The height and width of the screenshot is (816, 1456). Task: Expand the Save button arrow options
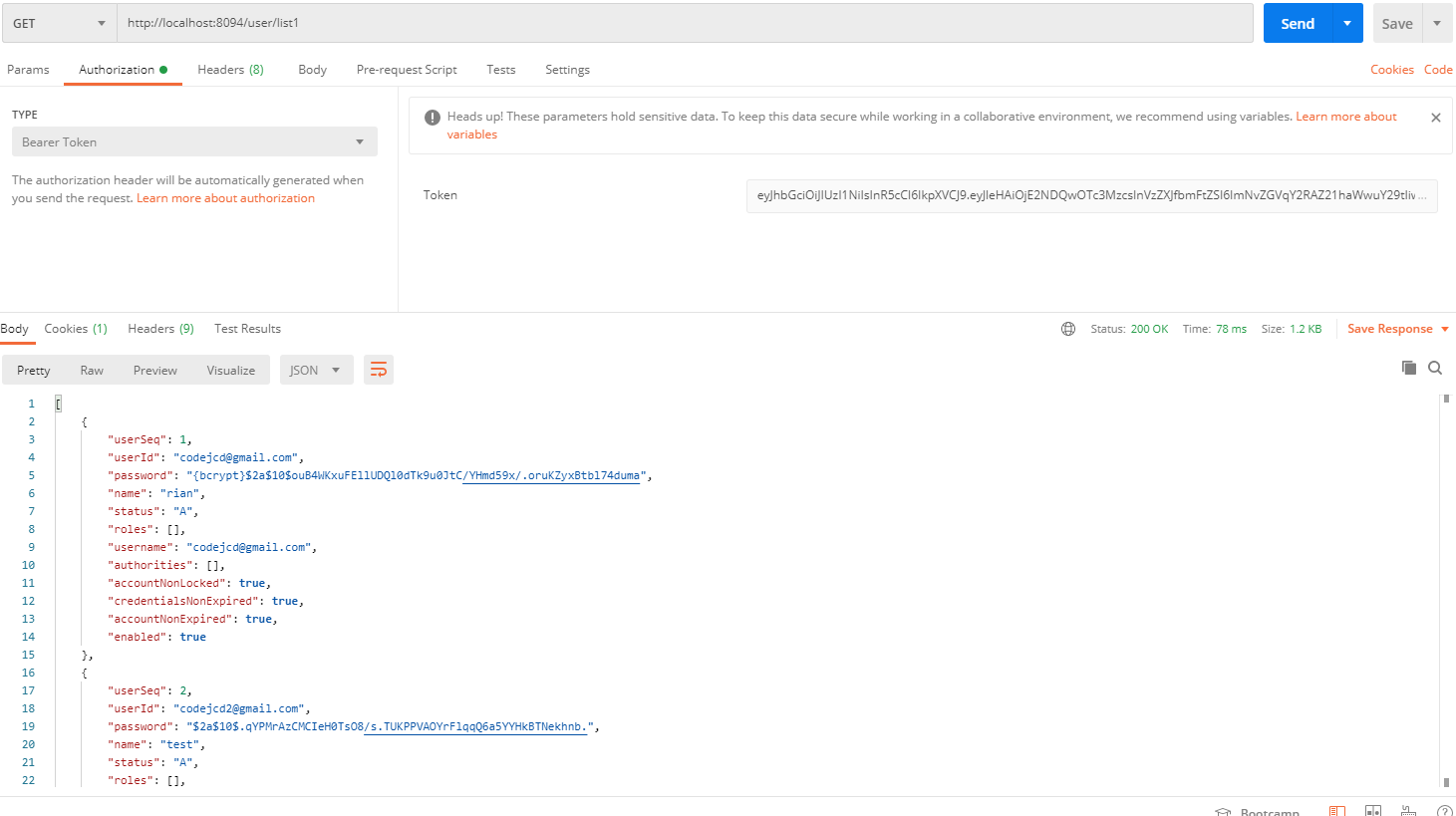(1437, 23)
